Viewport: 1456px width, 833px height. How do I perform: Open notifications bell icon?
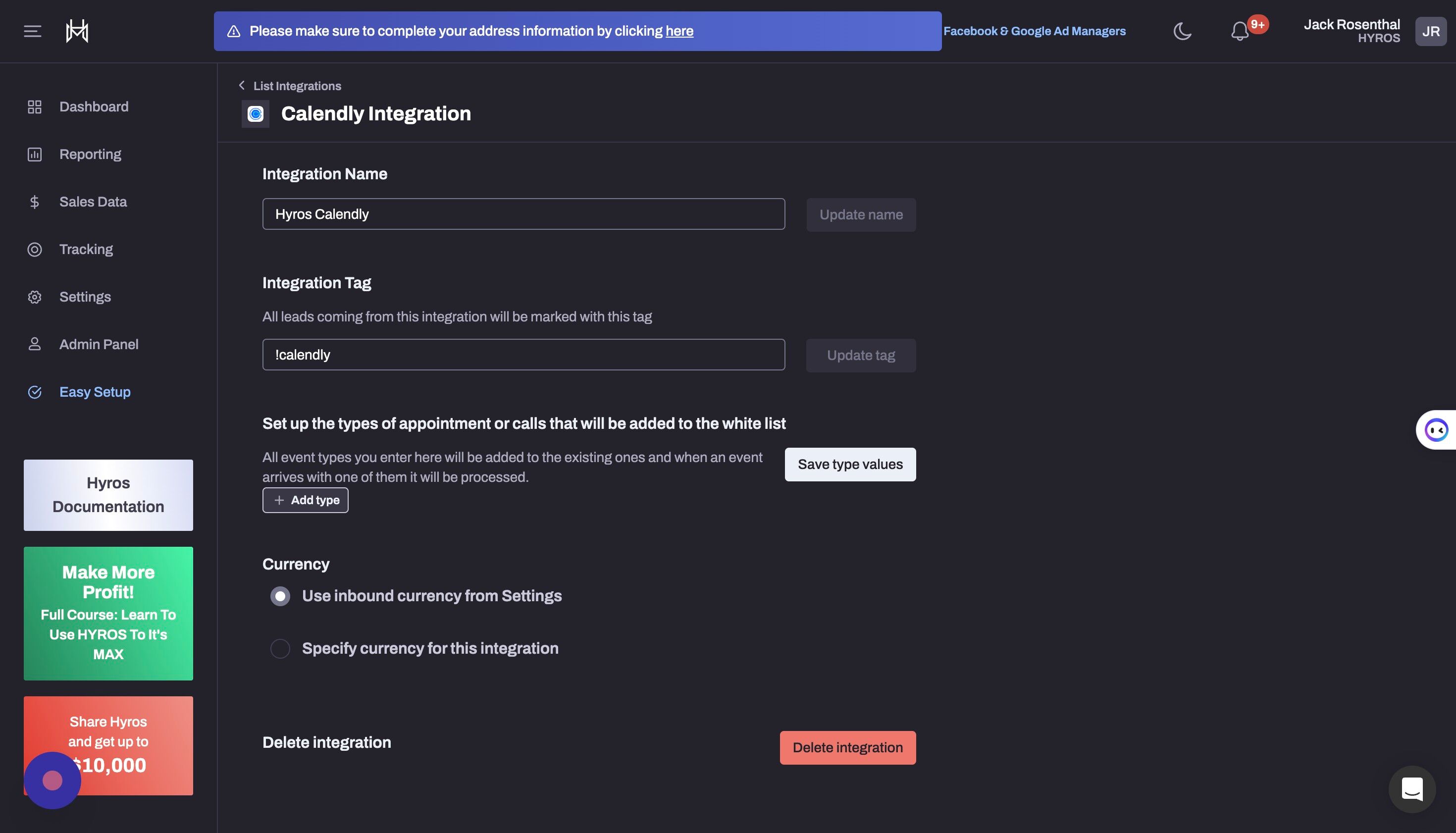(x=1239, y=32)
